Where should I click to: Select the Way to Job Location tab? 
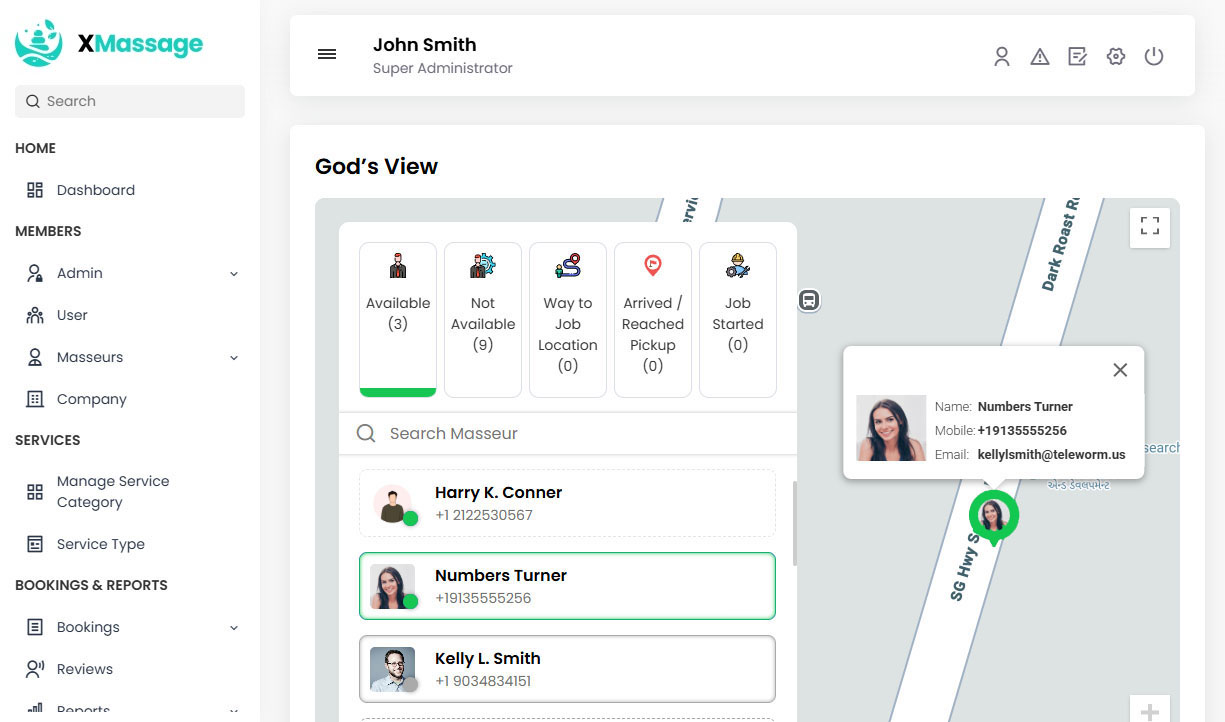tap(568, 318)
